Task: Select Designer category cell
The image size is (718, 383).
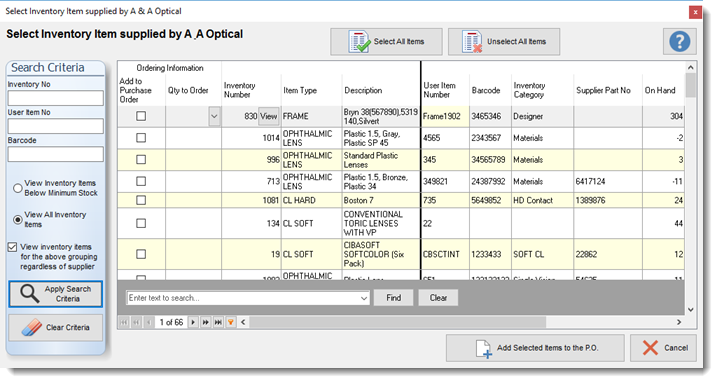Action: click(x=542, y=116)
